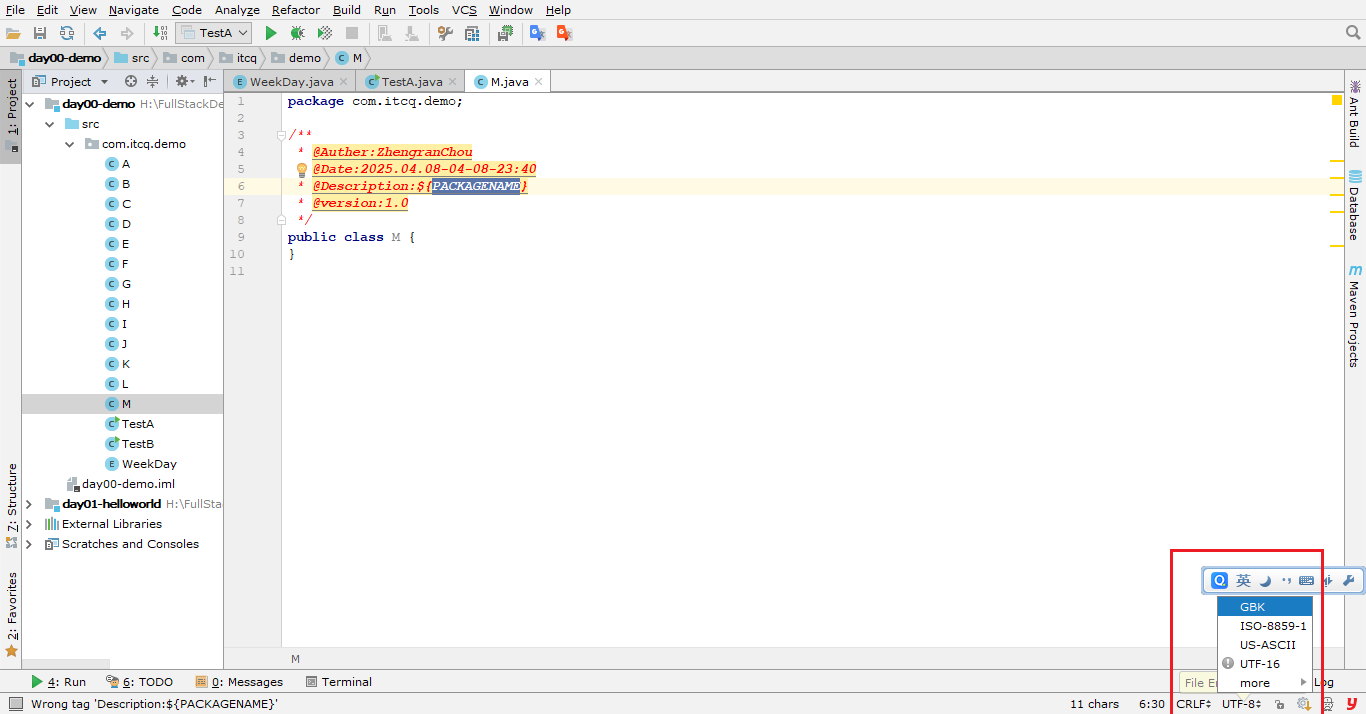Click the Build Project icon

click(x=160, y=33)
